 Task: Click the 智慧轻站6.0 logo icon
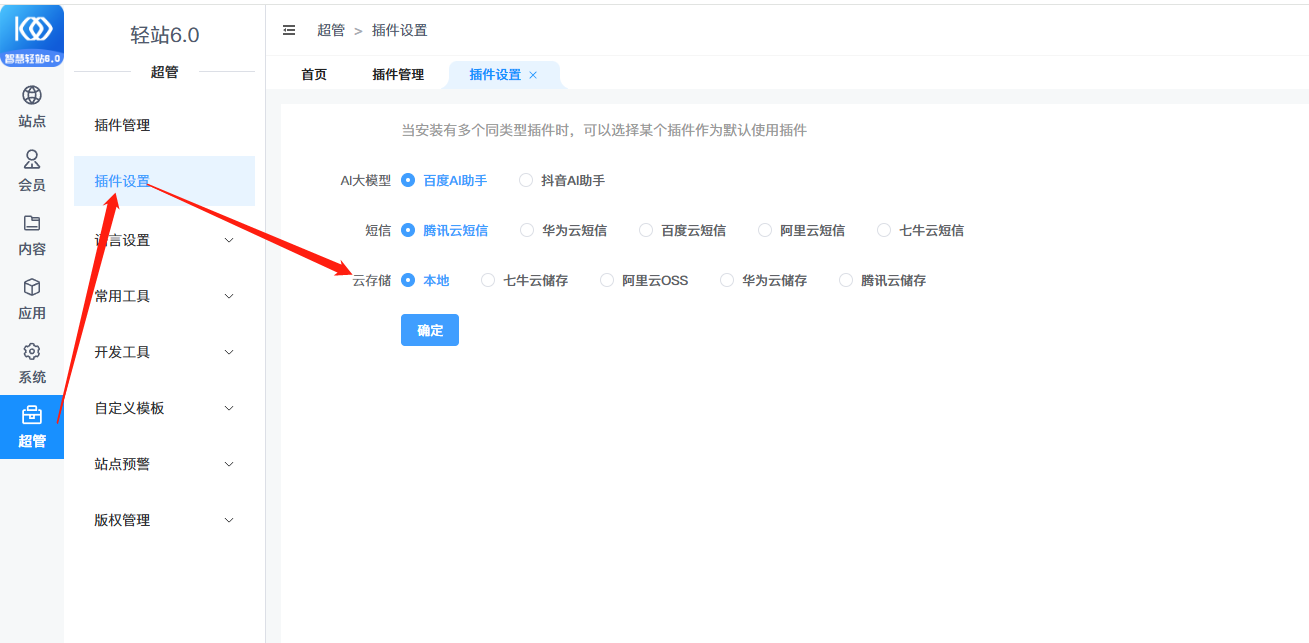[x=32, y=35]
